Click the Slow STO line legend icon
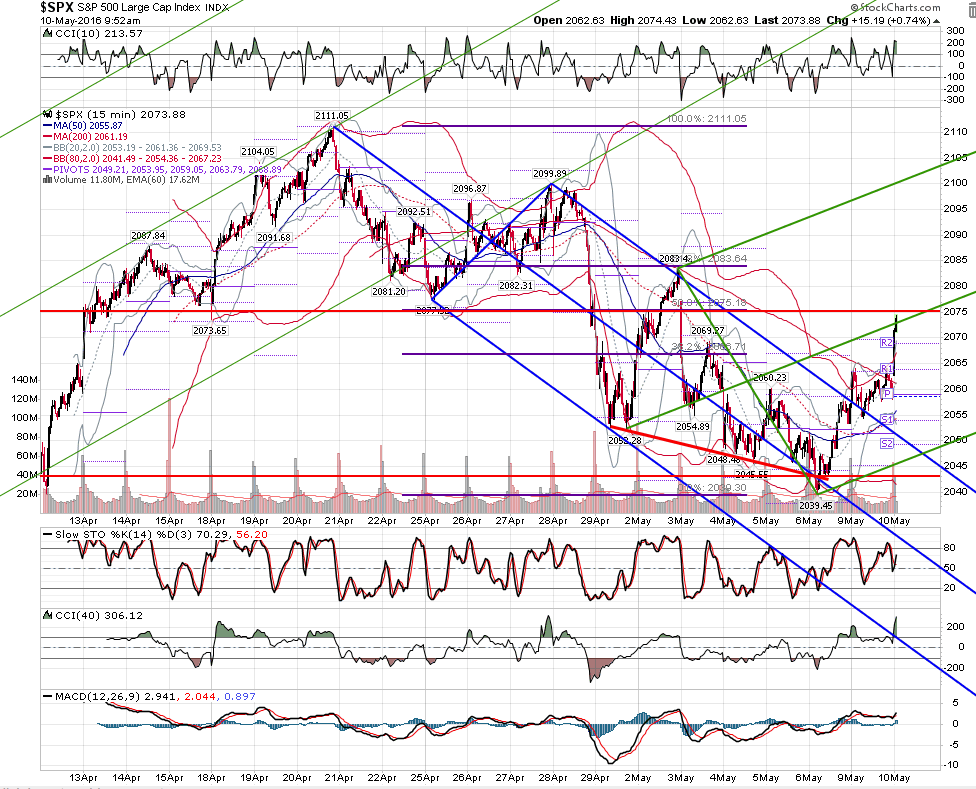 [47, 535]
